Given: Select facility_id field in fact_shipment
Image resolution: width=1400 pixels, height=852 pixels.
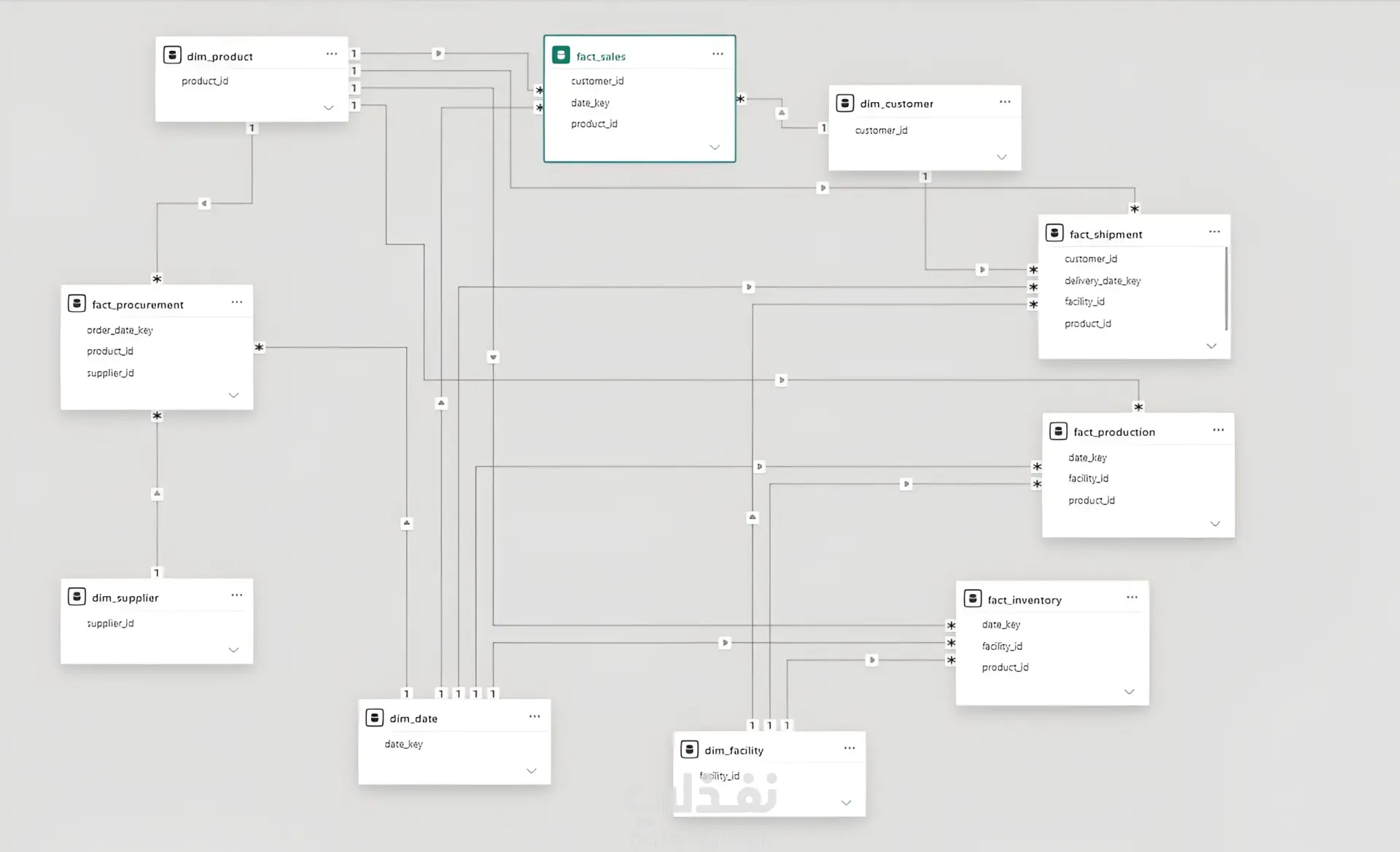Looking at the screenshot, I should tap(1084, 302).
